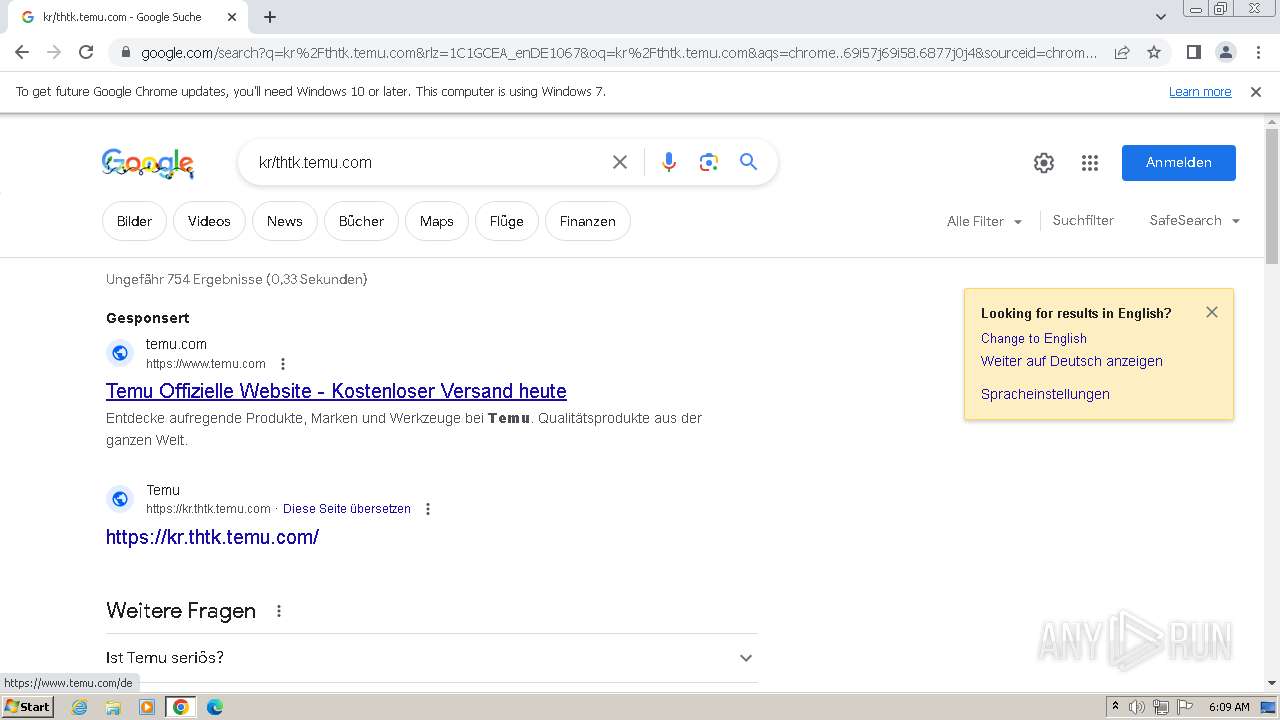This screenshot has width=1280, height=720.
Task: Open File Explorer from taskbar
Action: pyautogui.click(x=113, y=707)
